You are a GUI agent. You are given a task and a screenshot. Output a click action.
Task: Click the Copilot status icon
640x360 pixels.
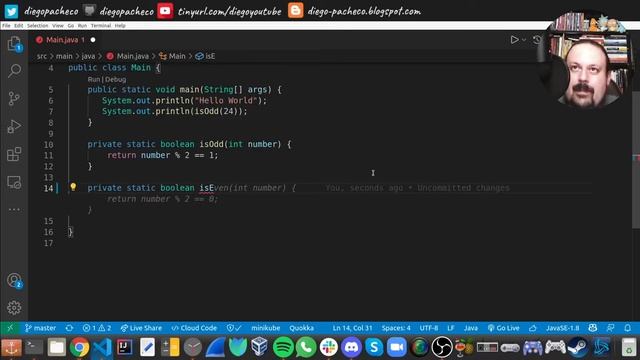coord(593,328)
